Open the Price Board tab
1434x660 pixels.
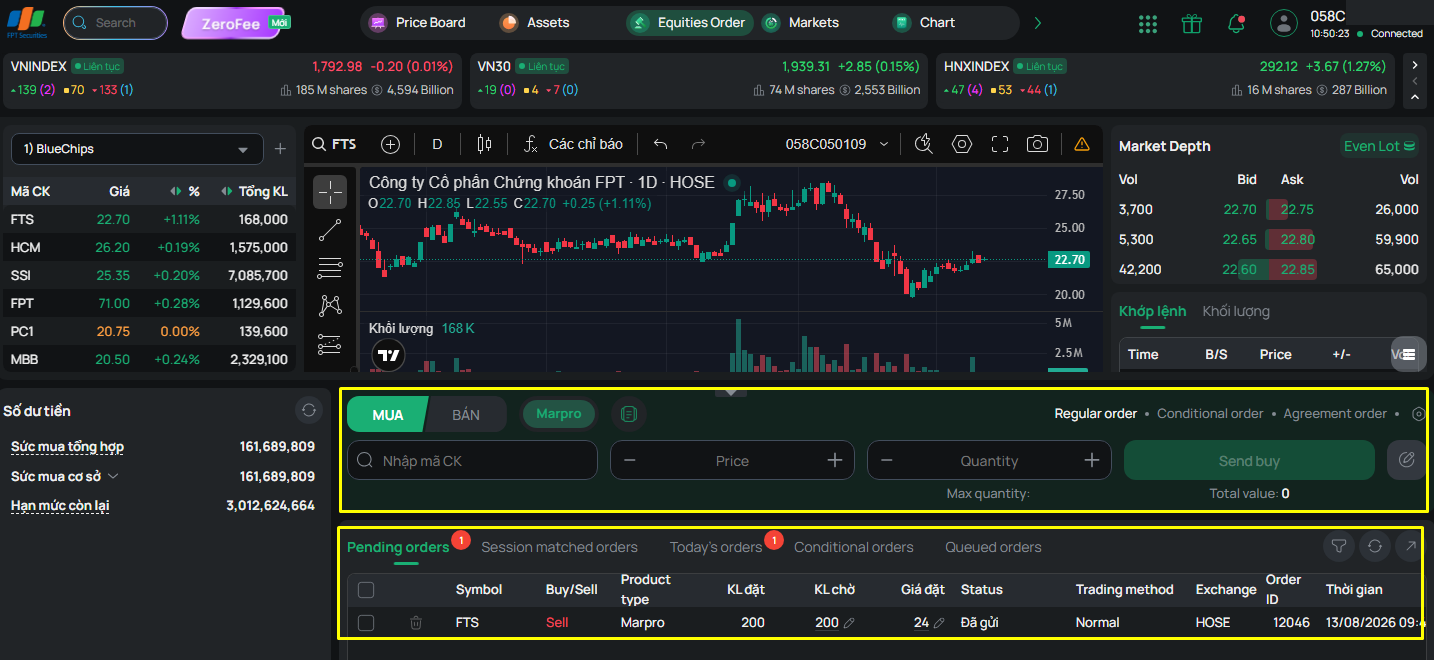(418, 22)
